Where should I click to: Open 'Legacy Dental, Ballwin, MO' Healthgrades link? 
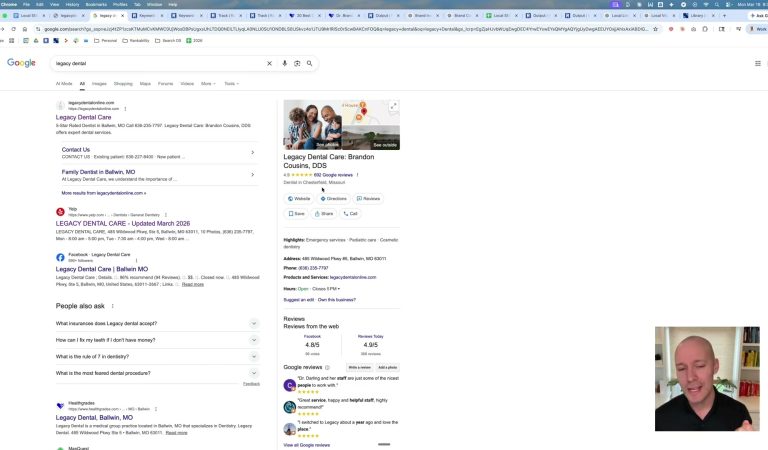pos(94,418)
